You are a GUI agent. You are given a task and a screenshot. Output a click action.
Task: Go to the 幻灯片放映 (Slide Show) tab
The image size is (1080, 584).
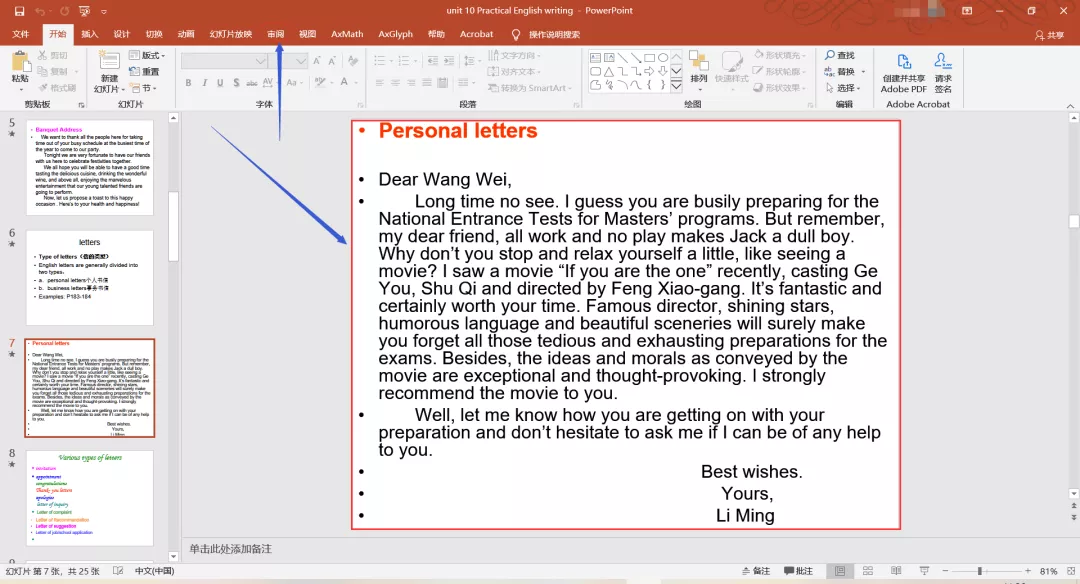coord(231,34)
